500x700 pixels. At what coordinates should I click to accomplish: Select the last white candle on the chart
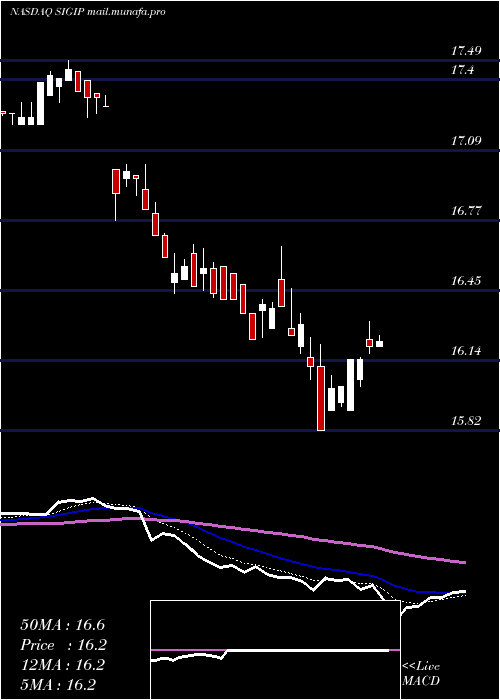[379, 344]
